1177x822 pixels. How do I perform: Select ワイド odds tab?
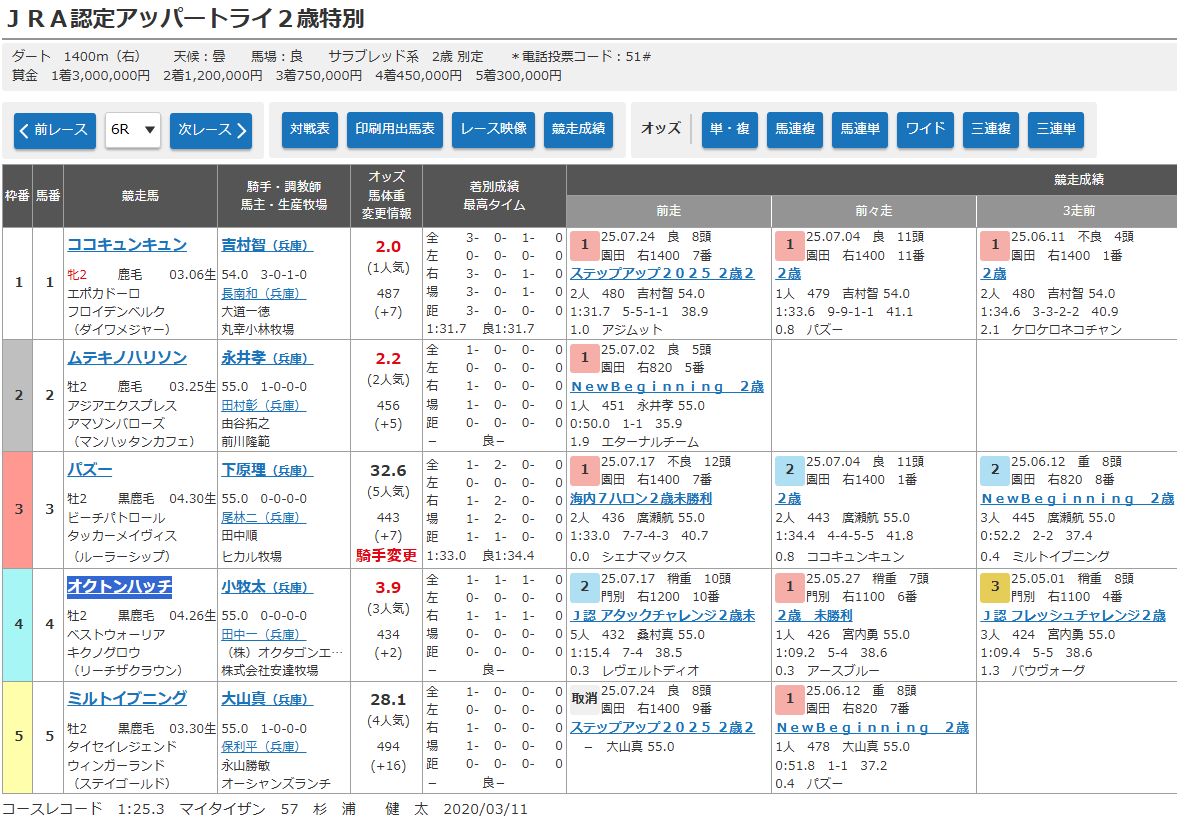[x=925, y=129]
